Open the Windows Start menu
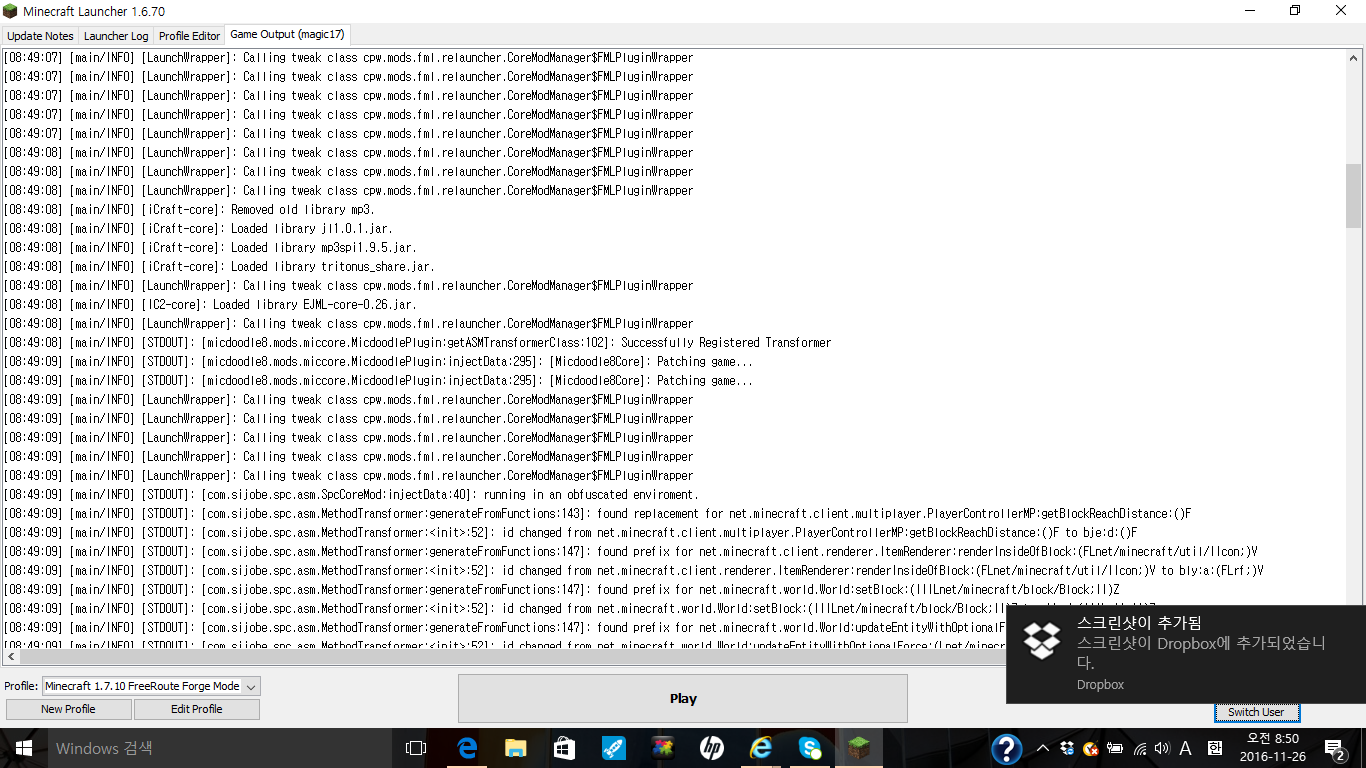Viewport: 1366px width, 768px height. point(23,748)
